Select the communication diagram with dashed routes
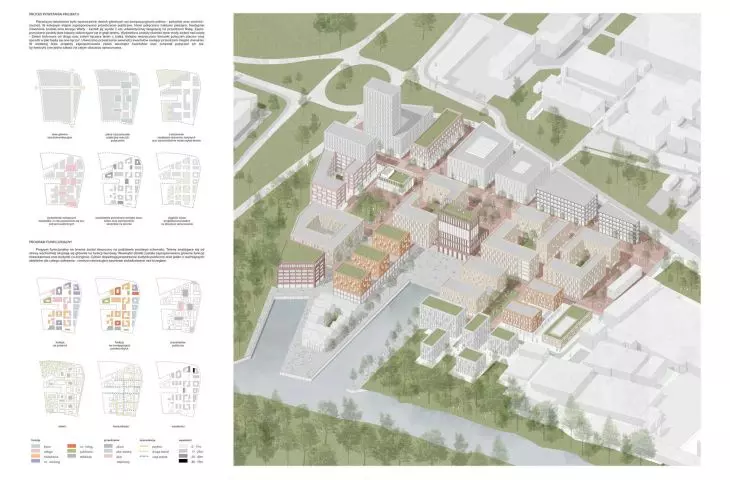The width and height of the screenshot is (730, 480). [x=120, y=389]
